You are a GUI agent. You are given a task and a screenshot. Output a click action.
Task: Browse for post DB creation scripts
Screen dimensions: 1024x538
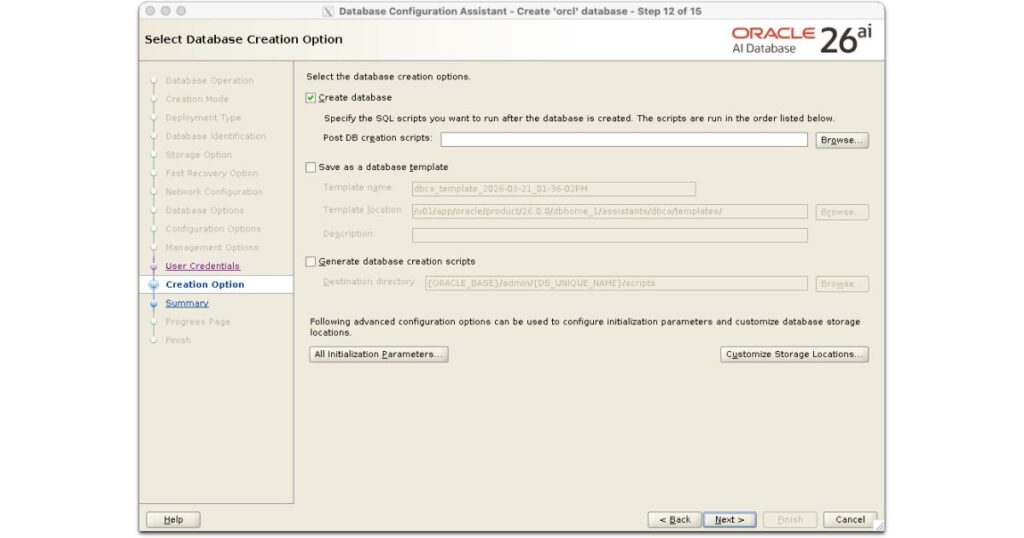coord(842,140)
